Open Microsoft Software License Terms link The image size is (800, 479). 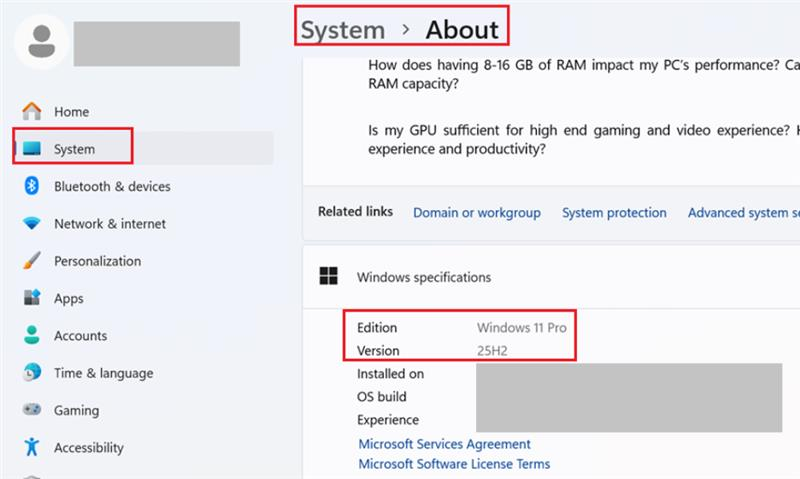[x=454, y=464]
